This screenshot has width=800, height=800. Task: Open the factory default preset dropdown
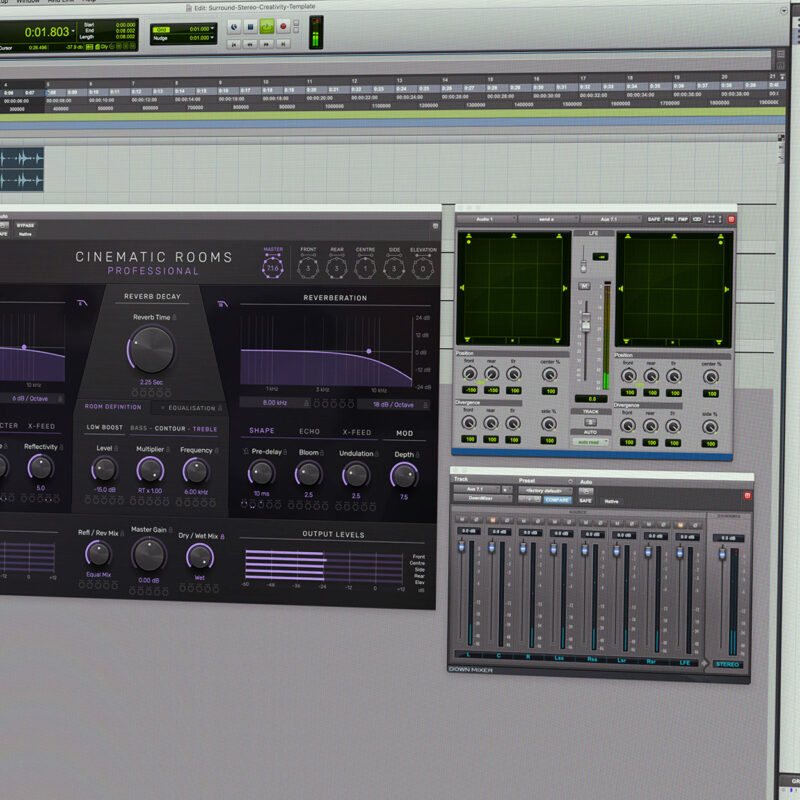click(x=545, y=491)
